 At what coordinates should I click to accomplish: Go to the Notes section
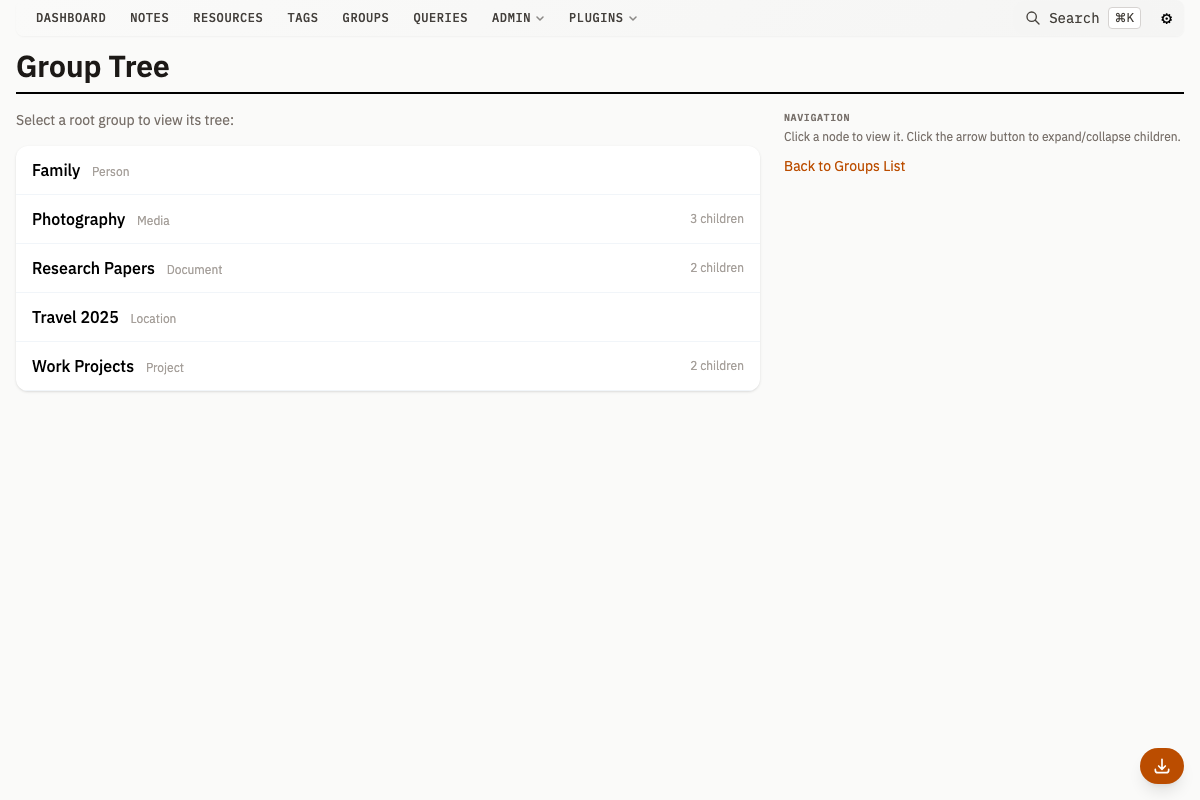coord(149,18)
